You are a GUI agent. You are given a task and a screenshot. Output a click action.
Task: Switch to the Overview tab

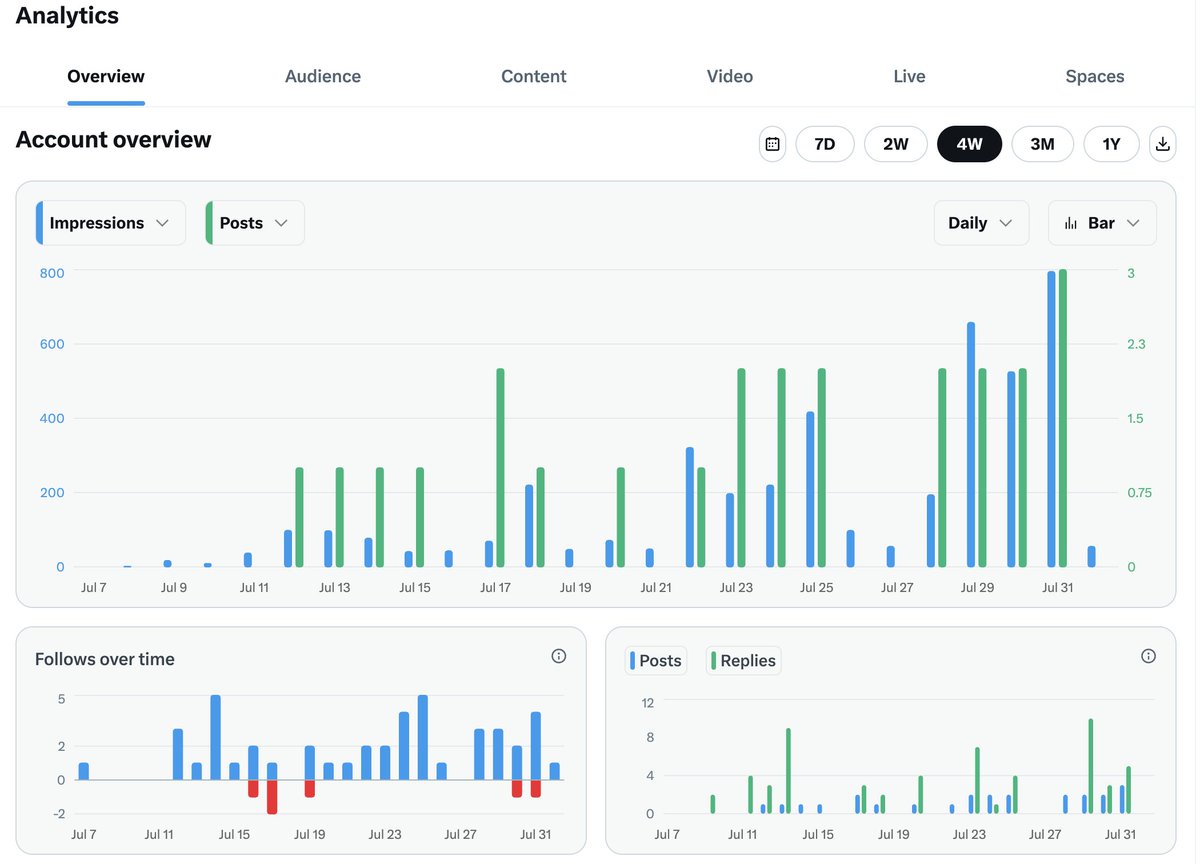[x=106, y=76]
